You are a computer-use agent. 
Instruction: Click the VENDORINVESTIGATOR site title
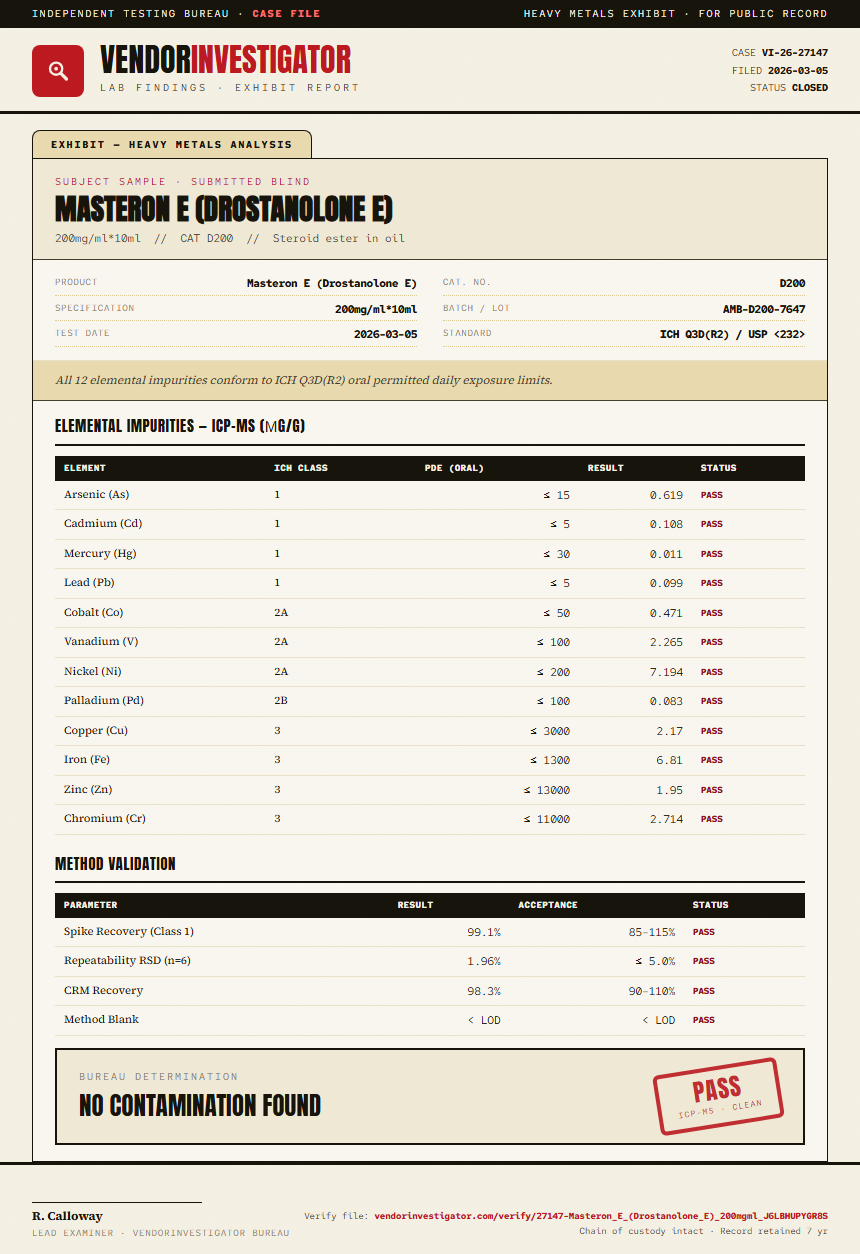tap(226, 60)
